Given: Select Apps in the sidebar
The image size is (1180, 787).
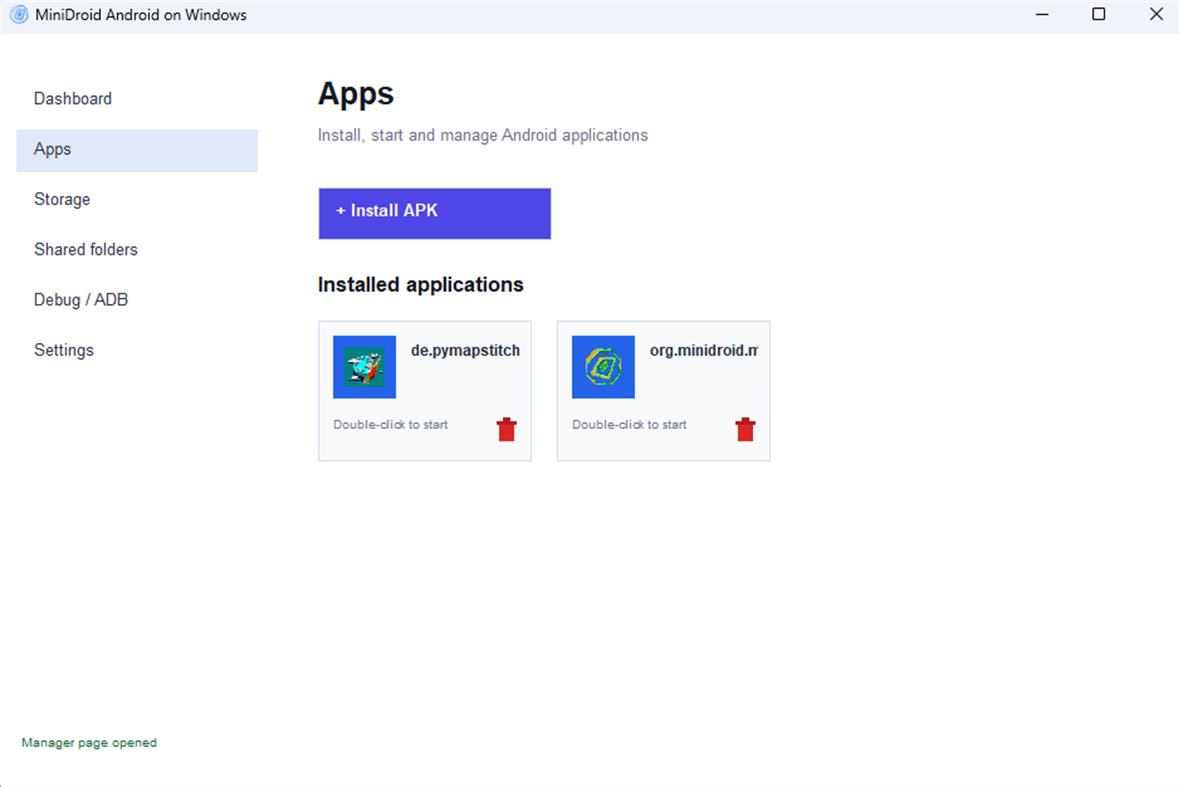Looking at the screenshot, I should 137,150.
